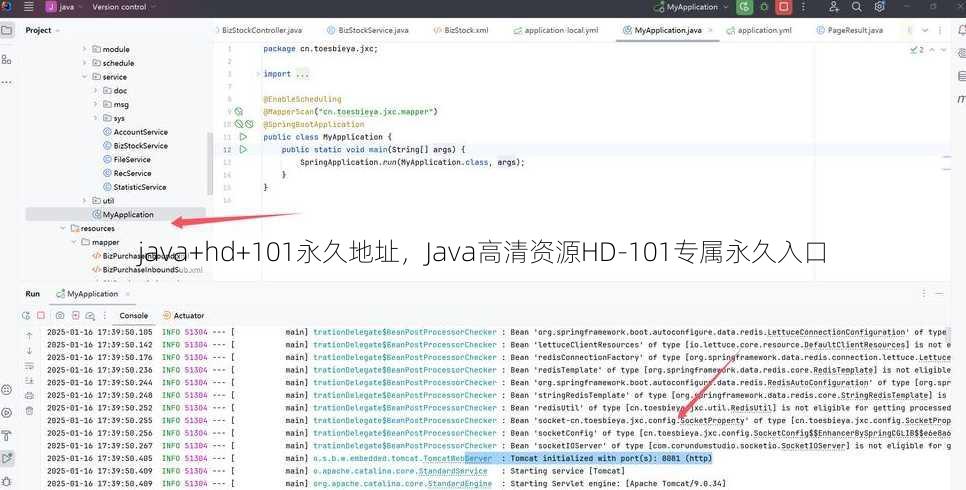Click run gutter icon beside class MyApplication
This screenshot has height=490, width=966.
pyautogui.click(x=243, y=137)
